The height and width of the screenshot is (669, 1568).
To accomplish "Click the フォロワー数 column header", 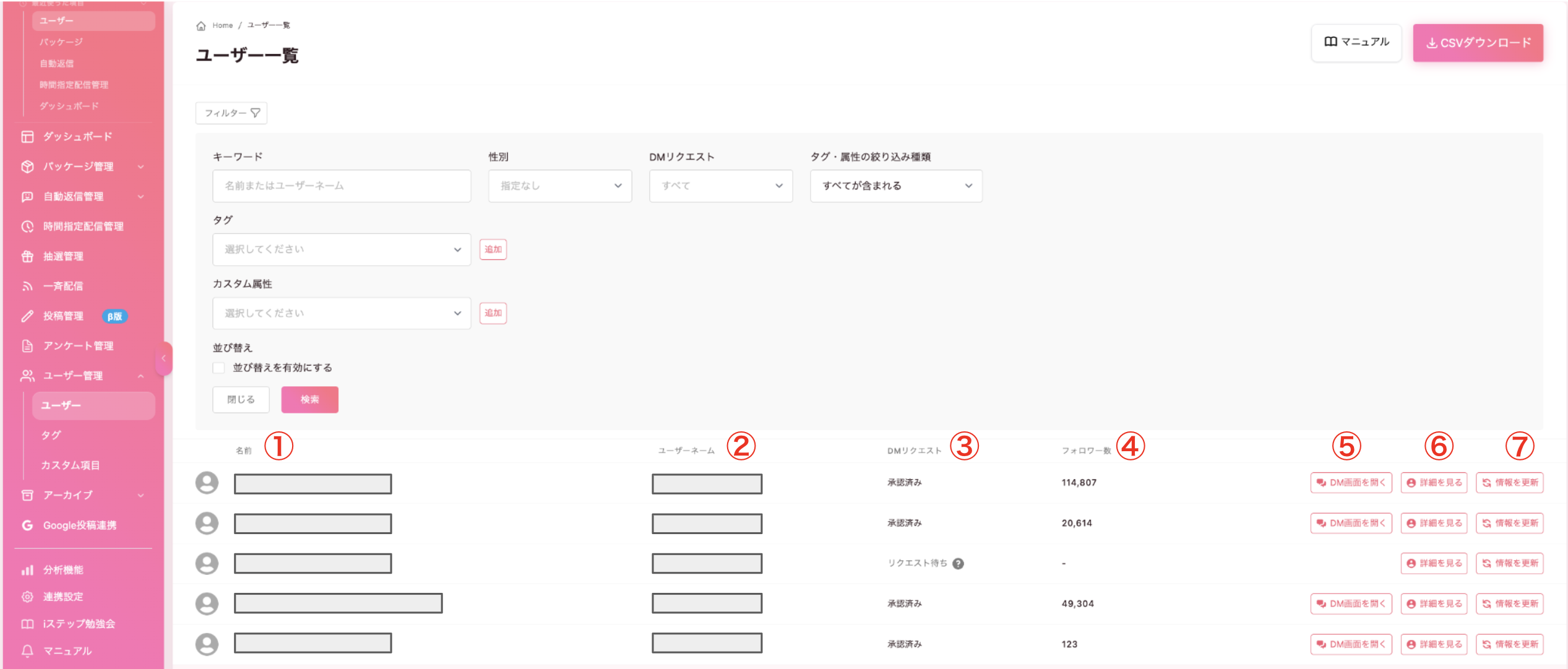I will tap(1086, 451).
